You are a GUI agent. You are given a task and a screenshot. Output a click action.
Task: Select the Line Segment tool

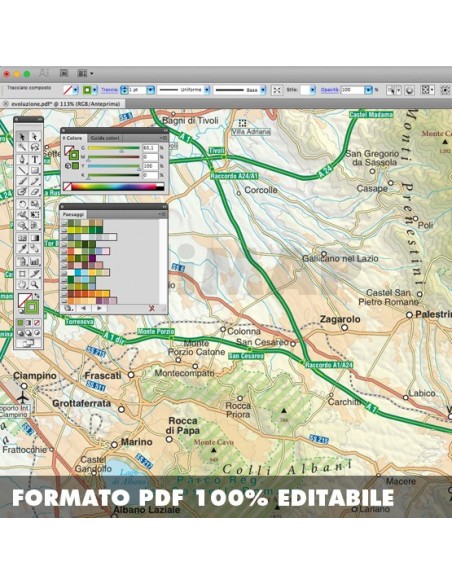tap(22, 170)
